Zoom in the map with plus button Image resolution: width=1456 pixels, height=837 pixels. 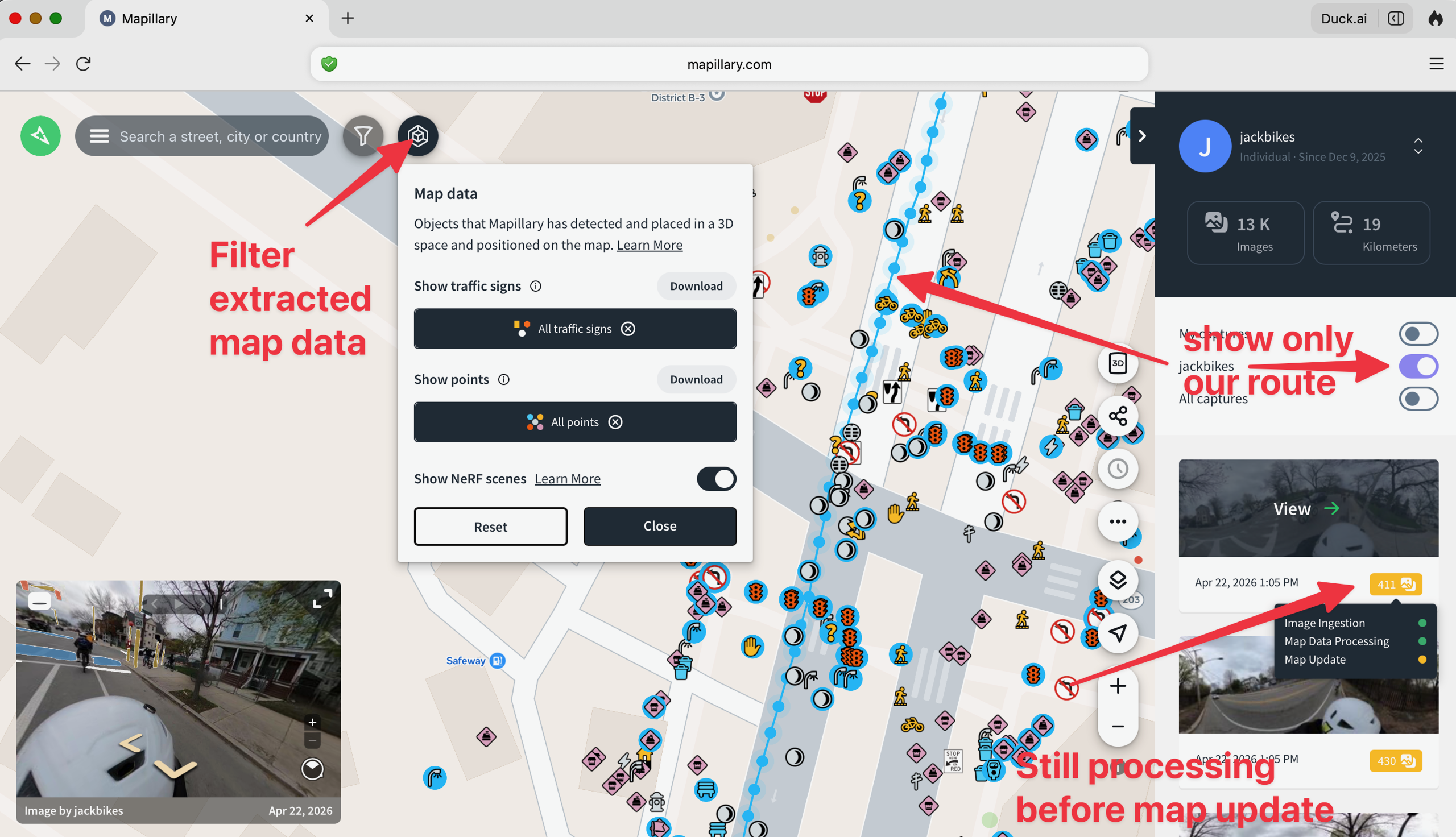coord(1118,686)
